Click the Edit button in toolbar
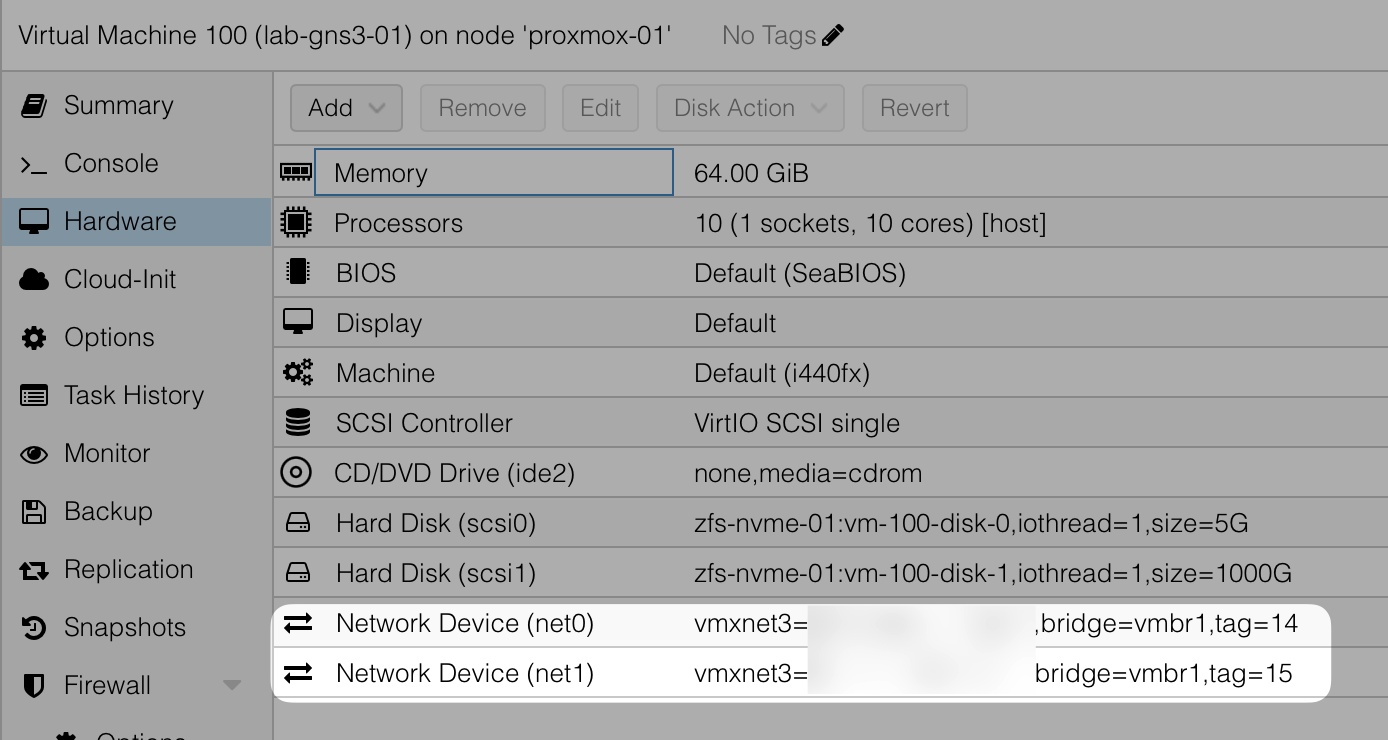The height and width of the screenshot is (740, 1388). pos(600,108)
